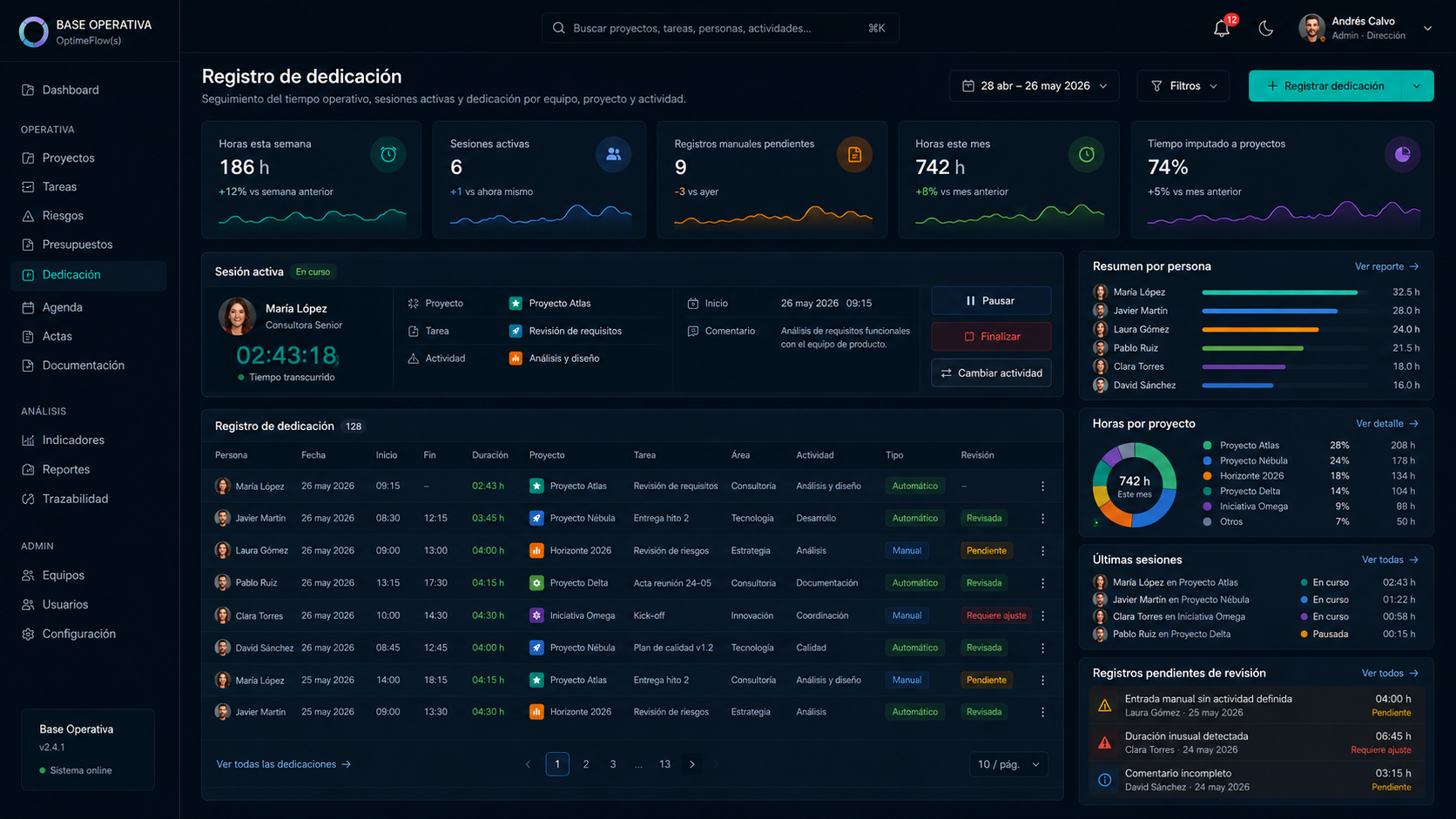Open the 10 / pág. page size dropdown
This screenshot has width=1456, height=819.
[x=1008, y=764]
